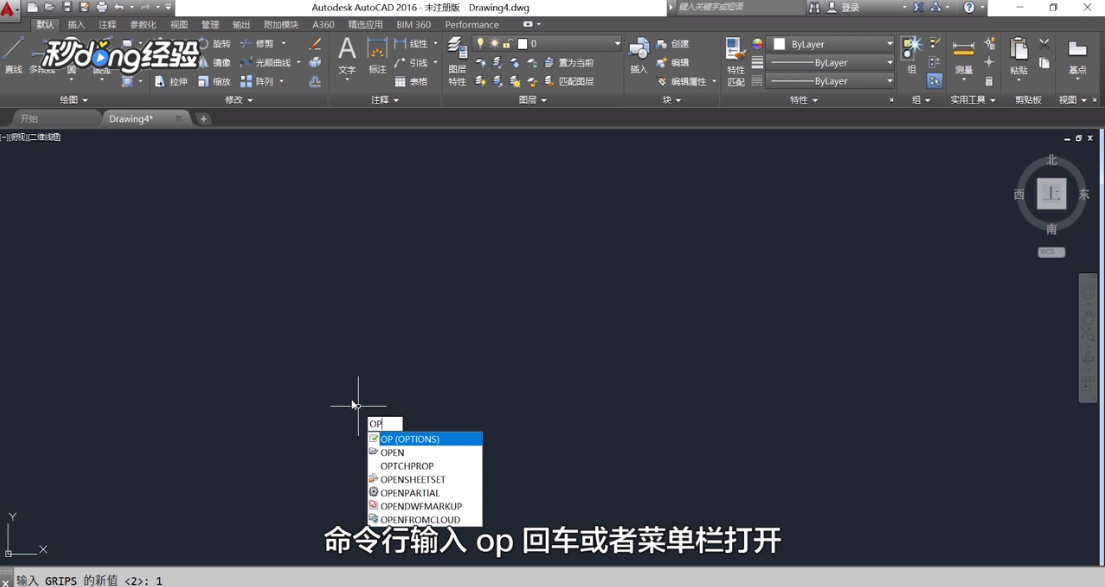Switch to the 管理 (Manage) ribbon tab
The image size is (1105, 587).
[210, 25]
